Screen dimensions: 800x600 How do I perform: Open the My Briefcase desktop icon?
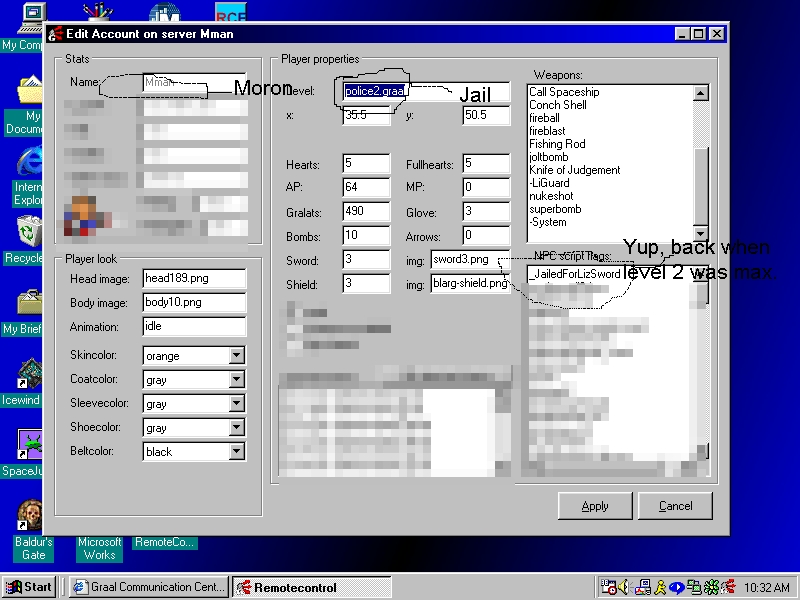pos(27,303)
